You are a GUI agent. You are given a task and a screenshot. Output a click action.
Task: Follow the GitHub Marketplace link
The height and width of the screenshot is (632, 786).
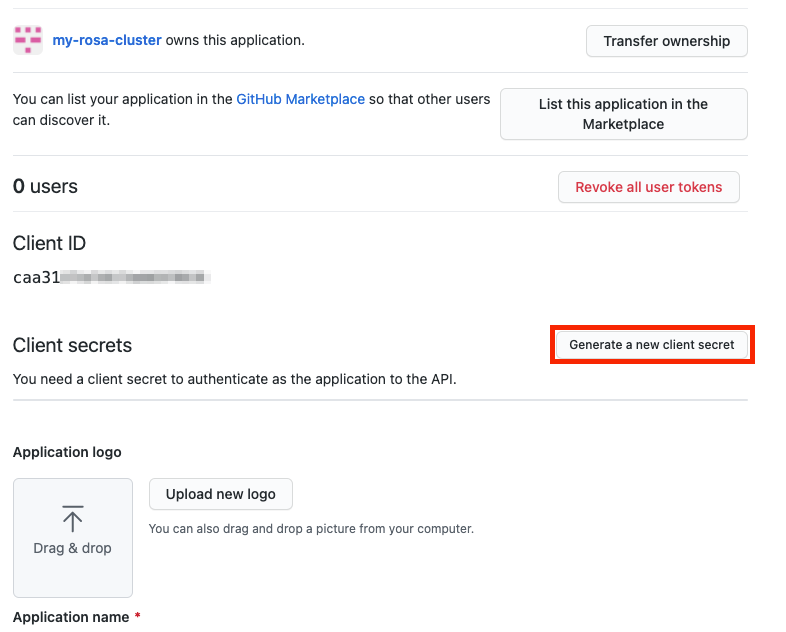coord(300,100)
